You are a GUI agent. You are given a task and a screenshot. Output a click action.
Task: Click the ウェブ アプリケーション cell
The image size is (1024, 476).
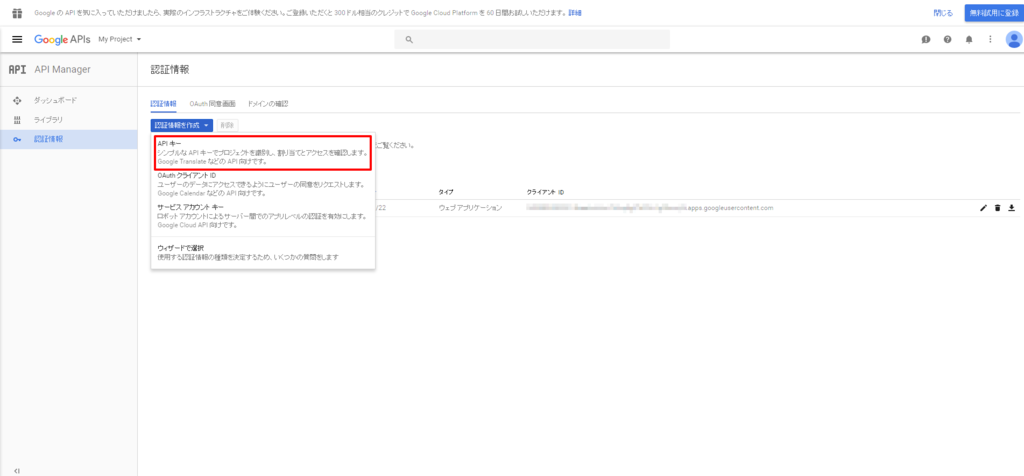click(x=470, y=208)
